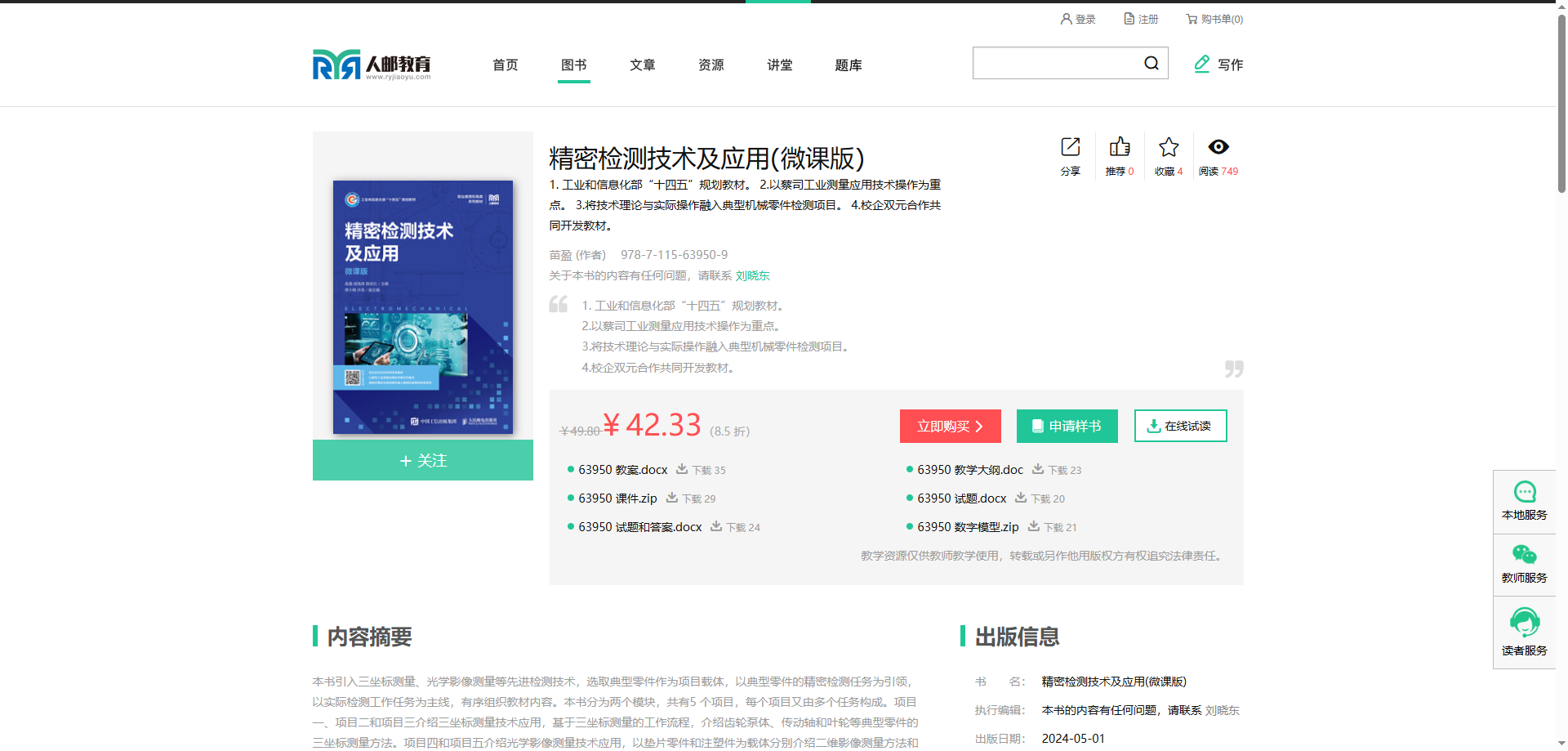Download icon for 63950 试题.docx
Viewport: 1568px width, 751px height.
tap(1021, 498)
